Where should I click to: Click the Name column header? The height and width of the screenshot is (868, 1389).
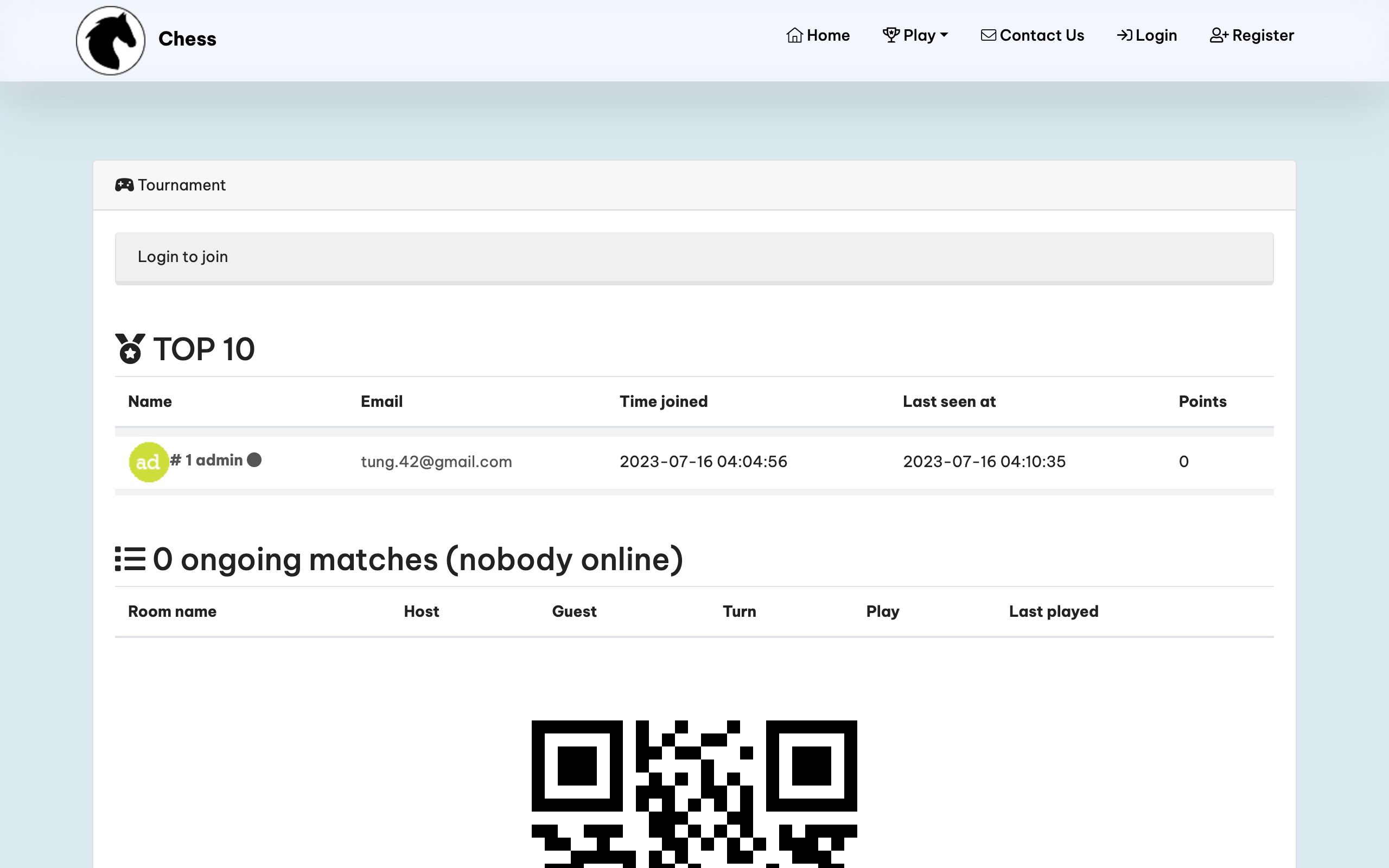coord(150,401)
